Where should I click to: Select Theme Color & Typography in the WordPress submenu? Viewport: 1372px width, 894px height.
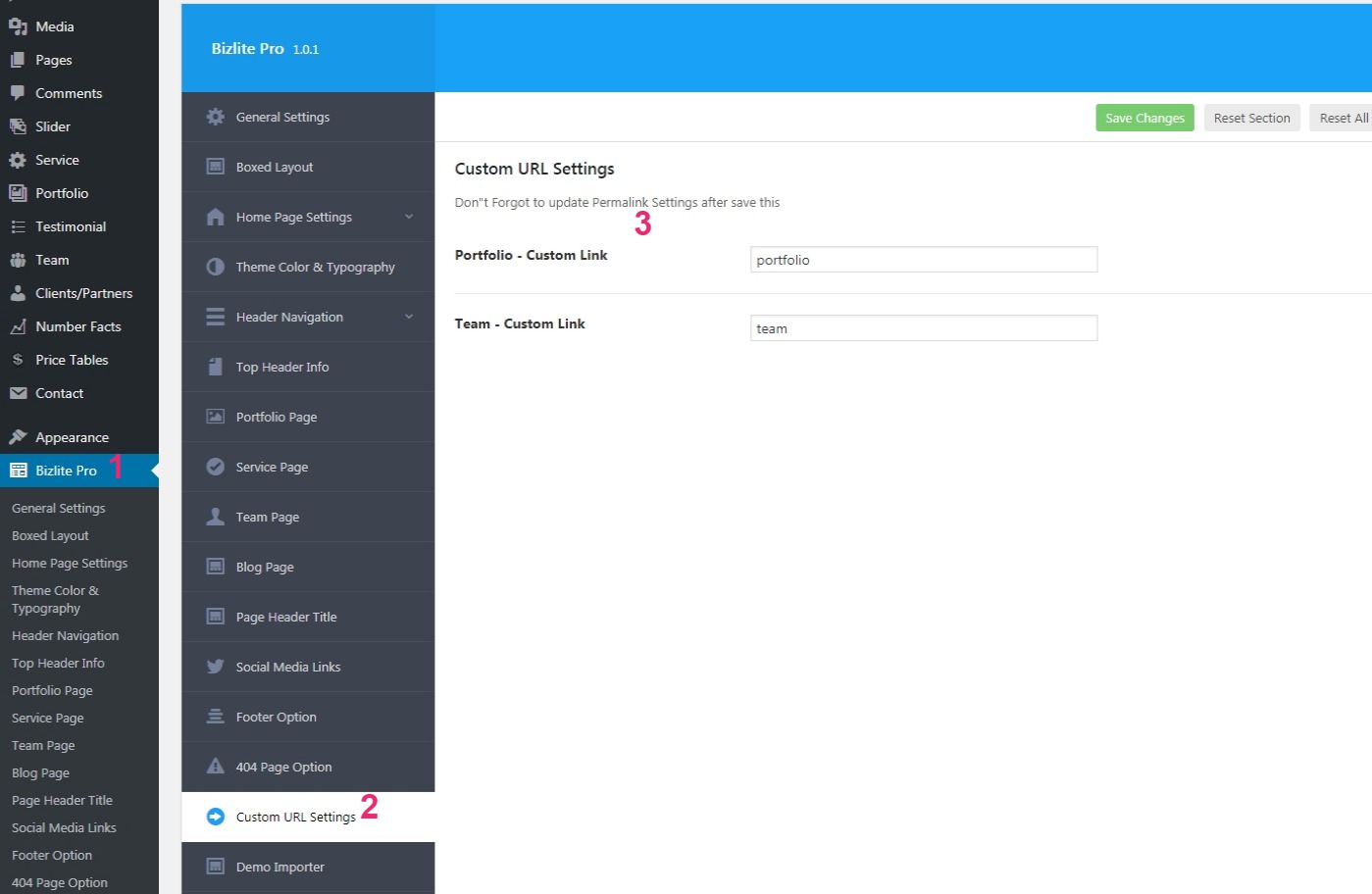click(x=55, y=599)
